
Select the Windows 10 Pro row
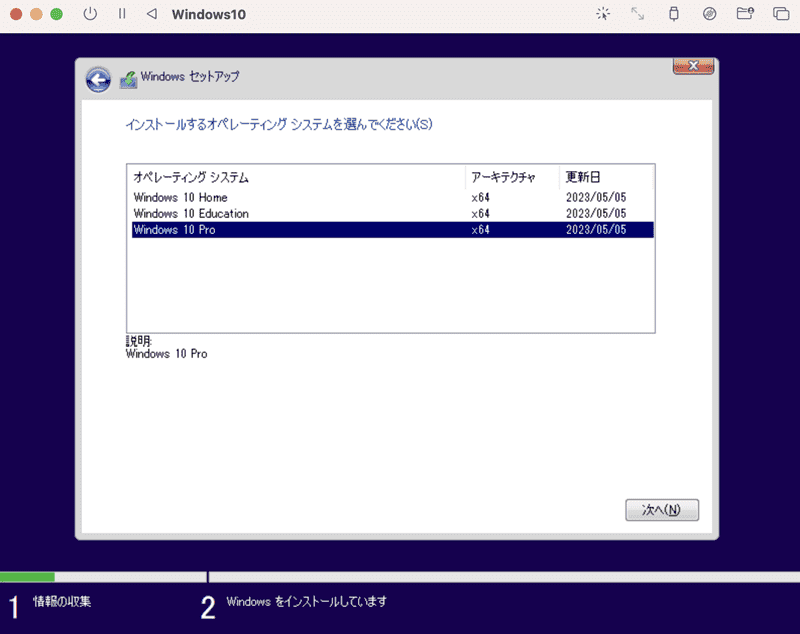click(392, 230)
